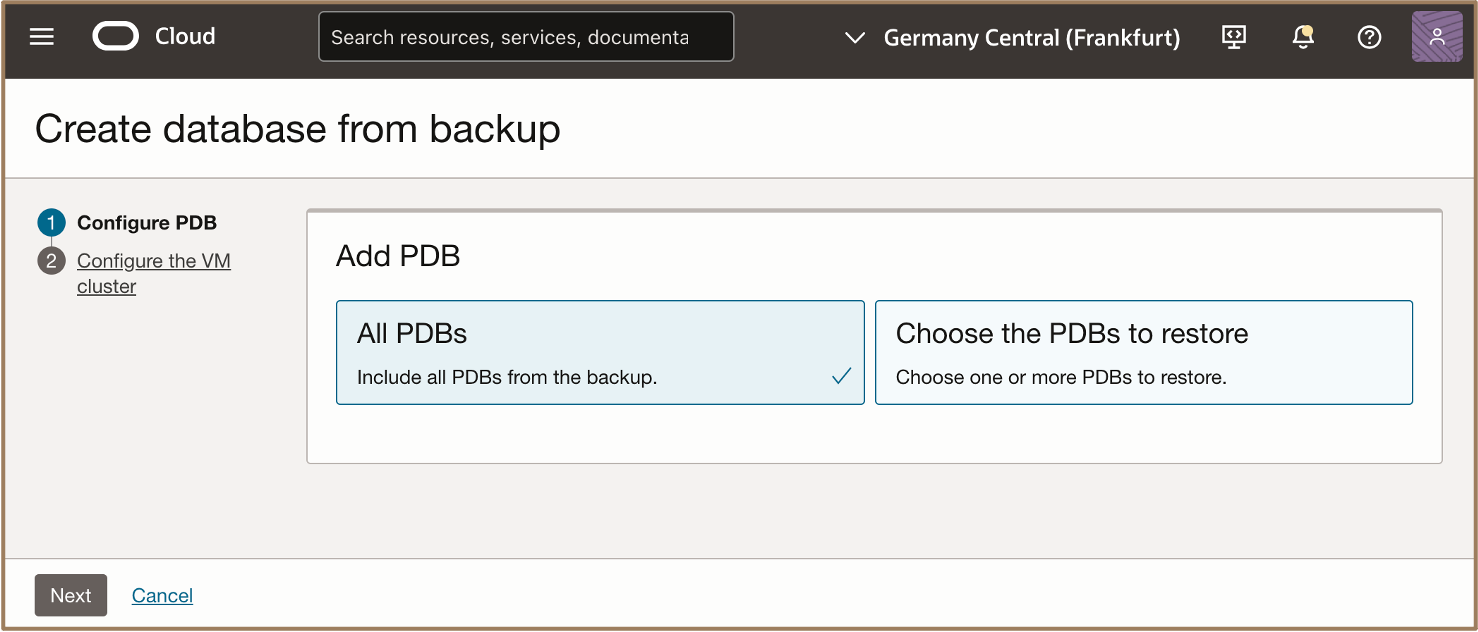
Task: Open the navigation hamburger menu
Action: [x=41, y=37]
